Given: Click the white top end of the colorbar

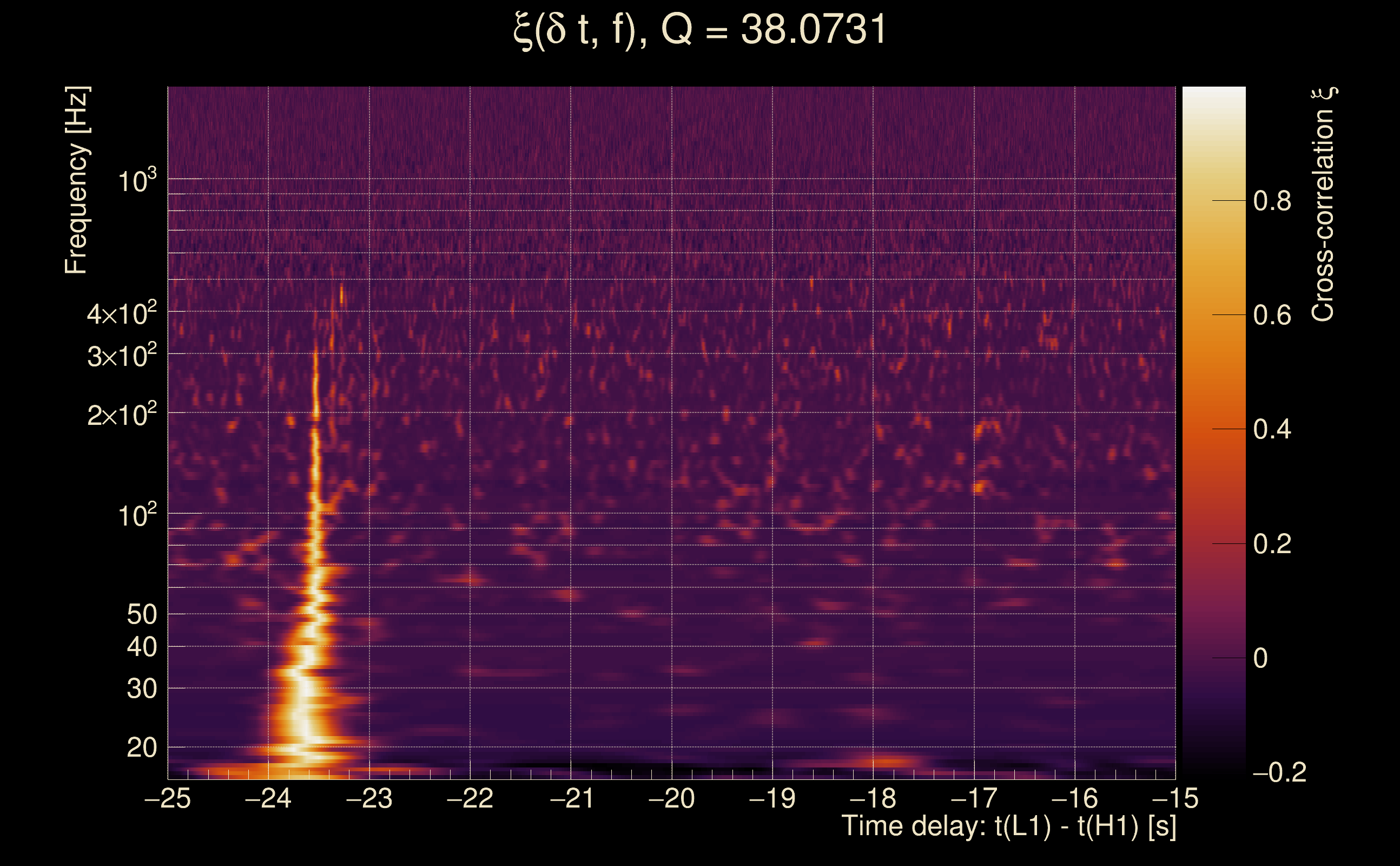Looking at the screenshot, I should (1213, 95).
